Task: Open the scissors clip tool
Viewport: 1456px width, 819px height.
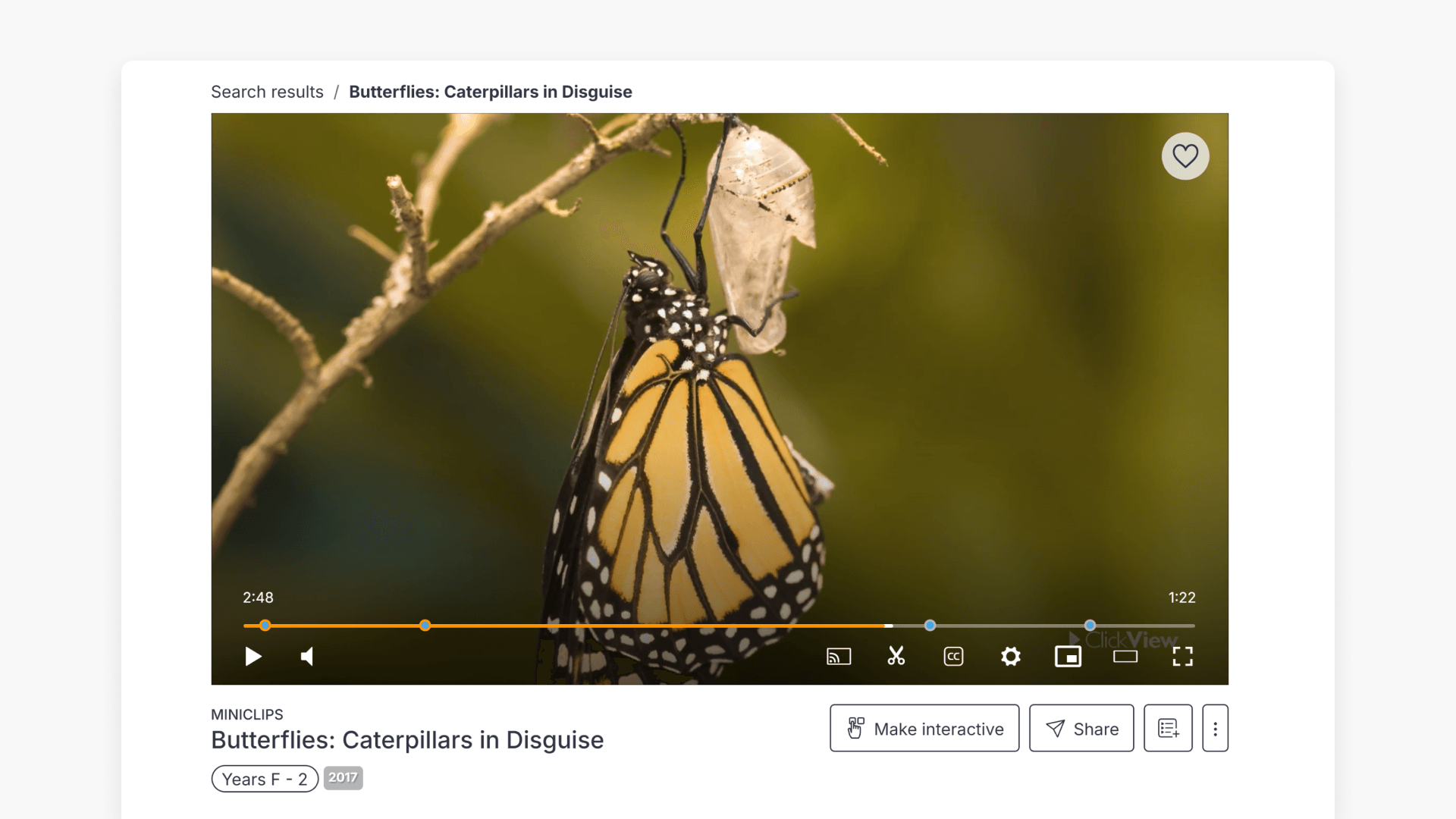Action: click(x=896, y=657)
